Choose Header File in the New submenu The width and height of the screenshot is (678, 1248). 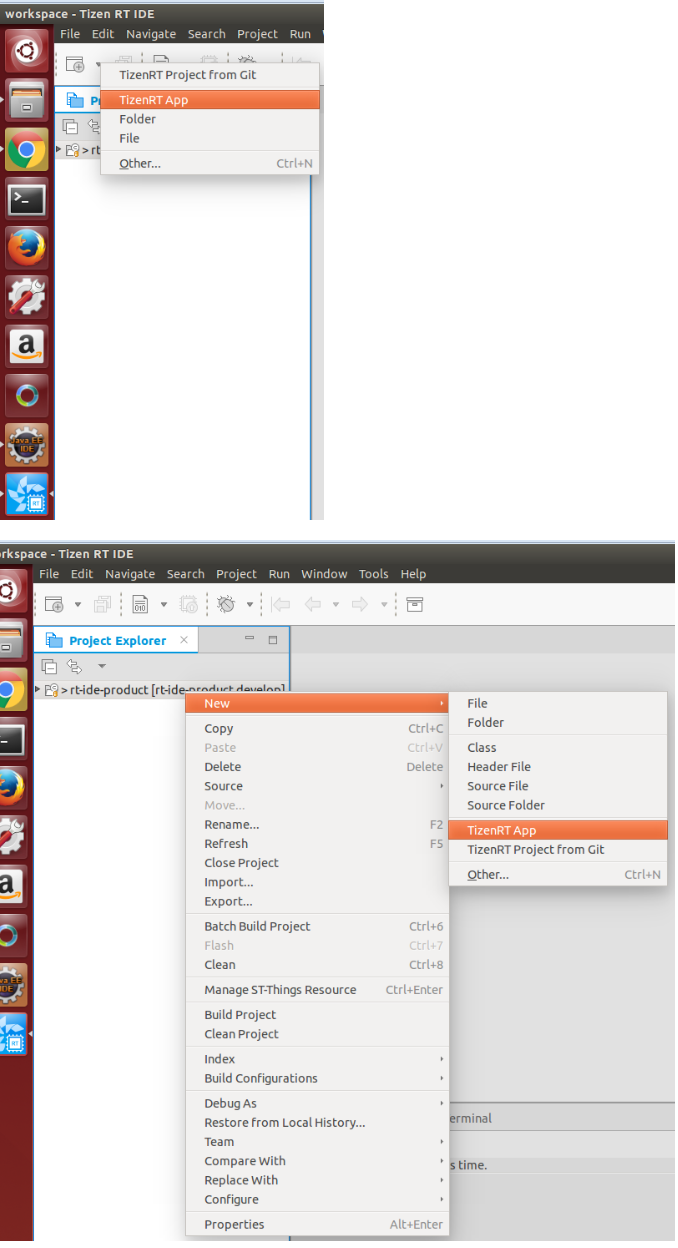click(x=498, y=767)
